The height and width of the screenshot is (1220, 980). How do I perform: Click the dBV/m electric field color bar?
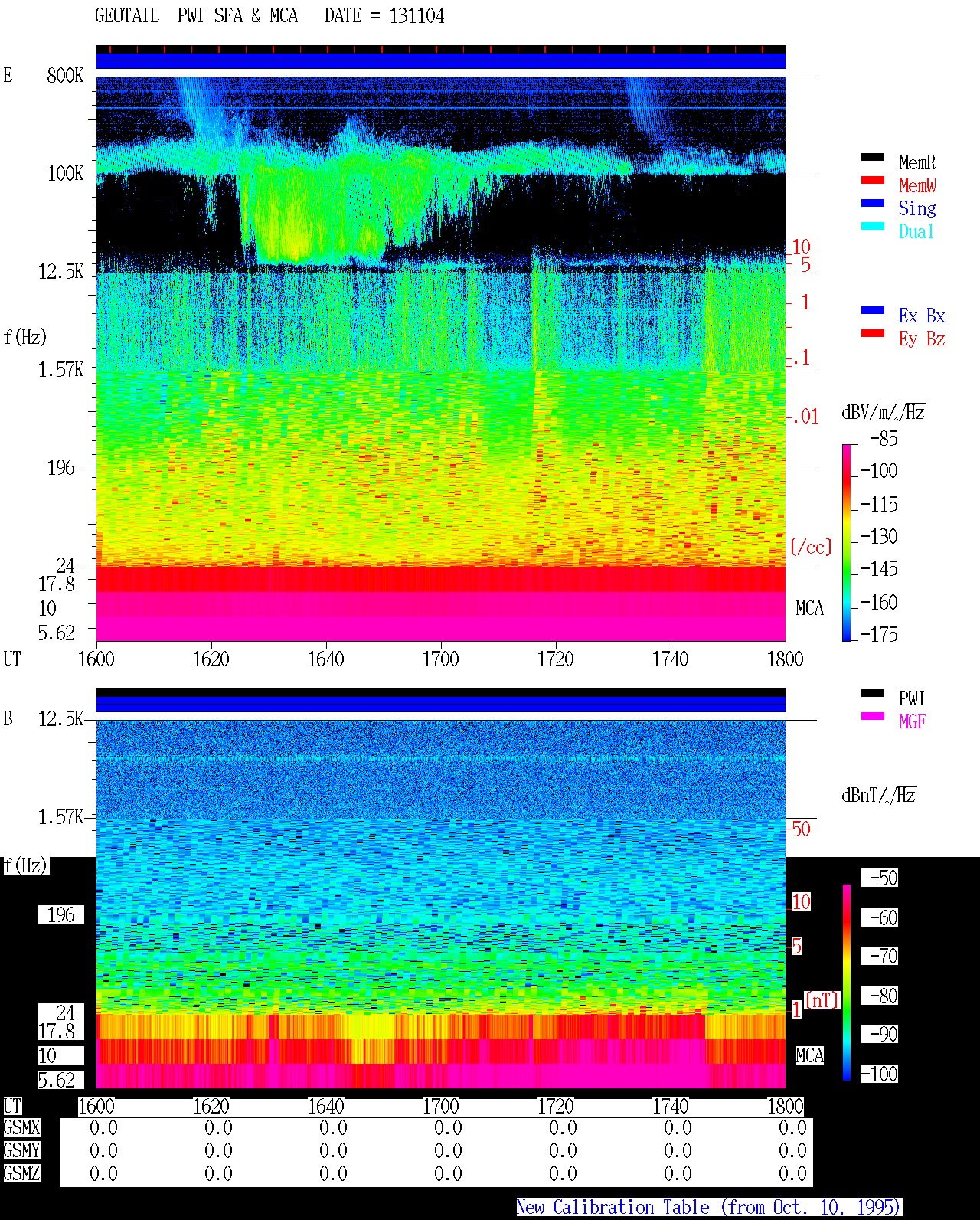click(846, 542)
